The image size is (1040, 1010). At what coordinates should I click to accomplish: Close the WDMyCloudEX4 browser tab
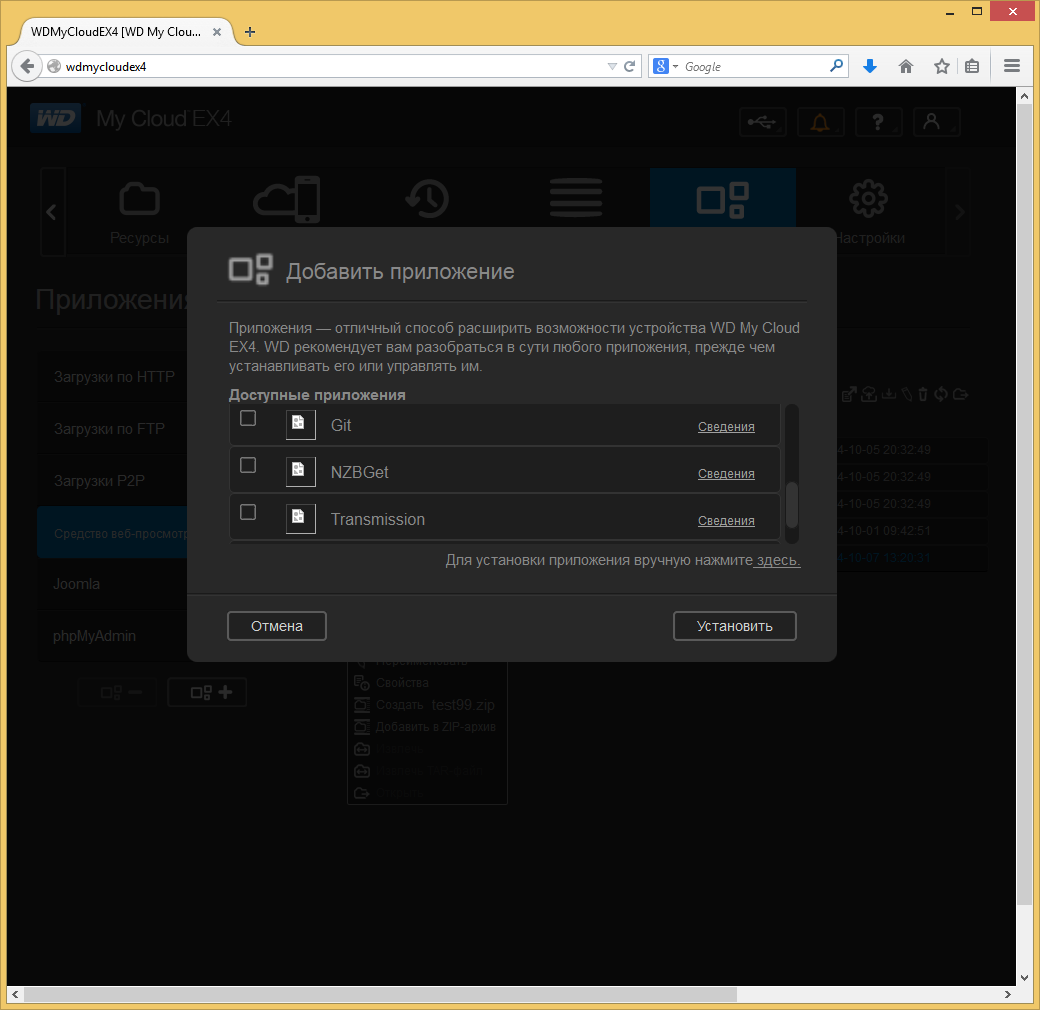(x=217, y=32)
